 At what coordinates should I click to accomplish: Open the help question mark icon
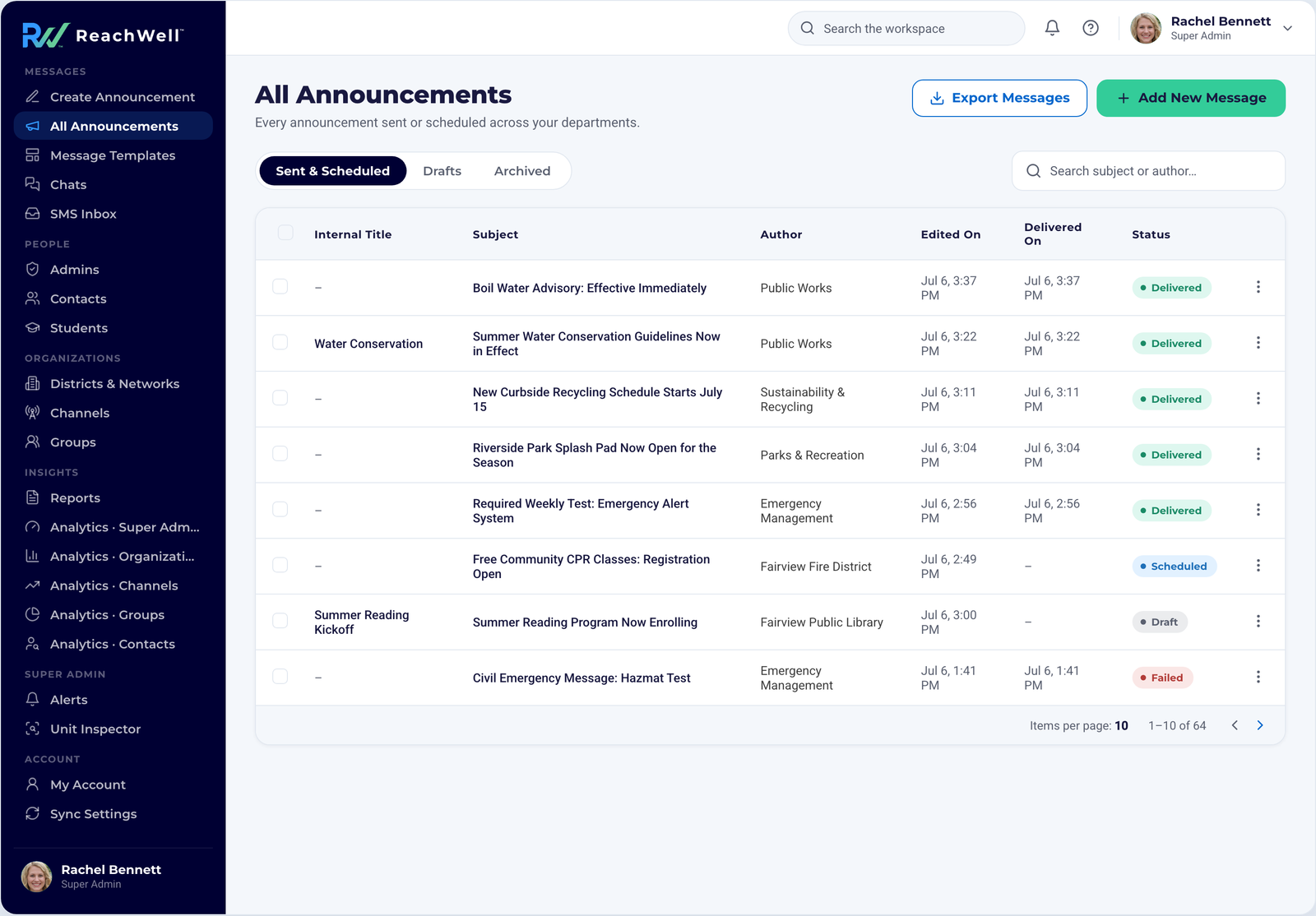1091,28
